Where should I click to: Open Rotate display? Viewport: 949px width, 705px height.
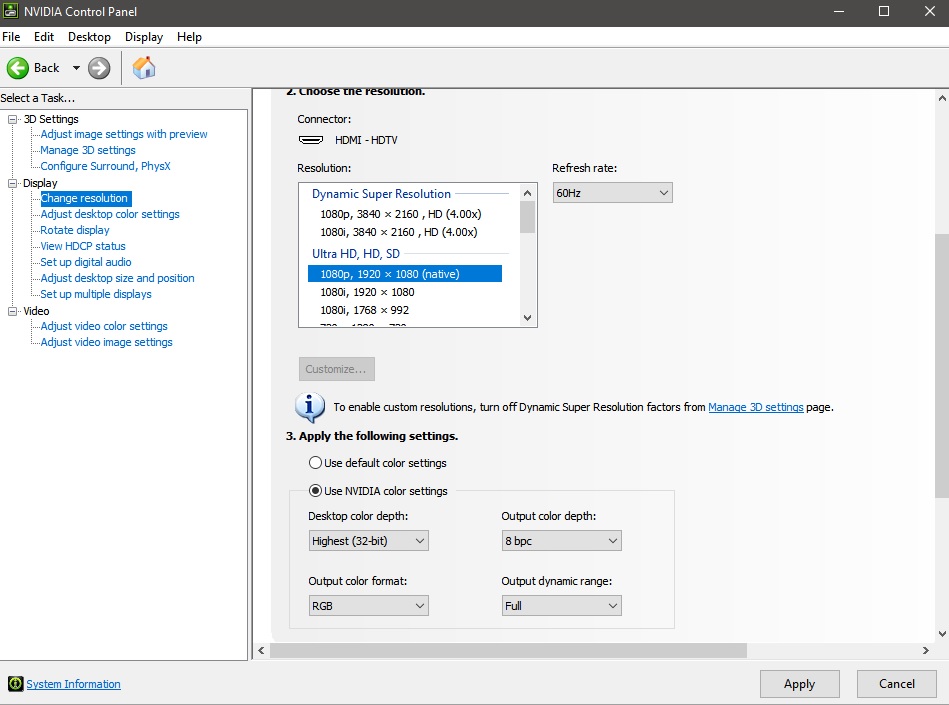click(74, 230)
